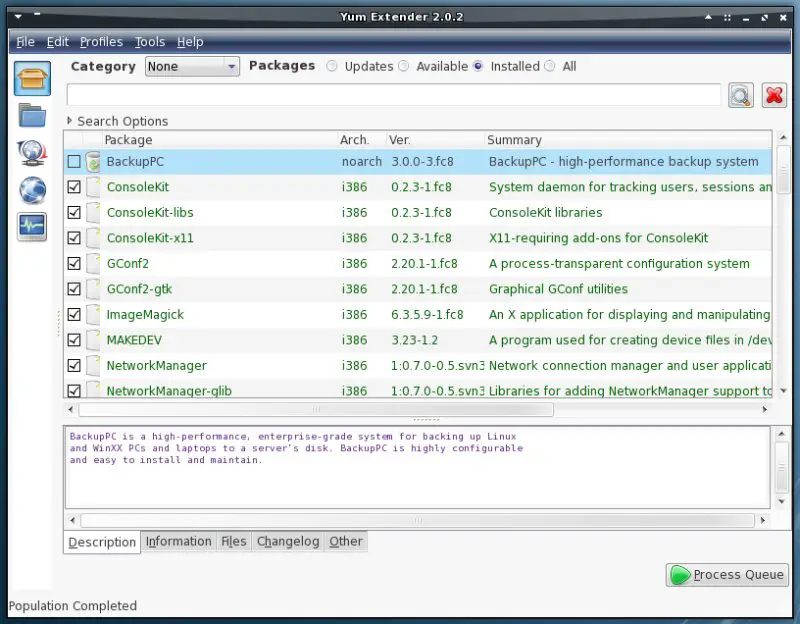Screen dimensions: 800x624
Task: Click the package icon beside MAKEDEV
Action: (93, 340)
